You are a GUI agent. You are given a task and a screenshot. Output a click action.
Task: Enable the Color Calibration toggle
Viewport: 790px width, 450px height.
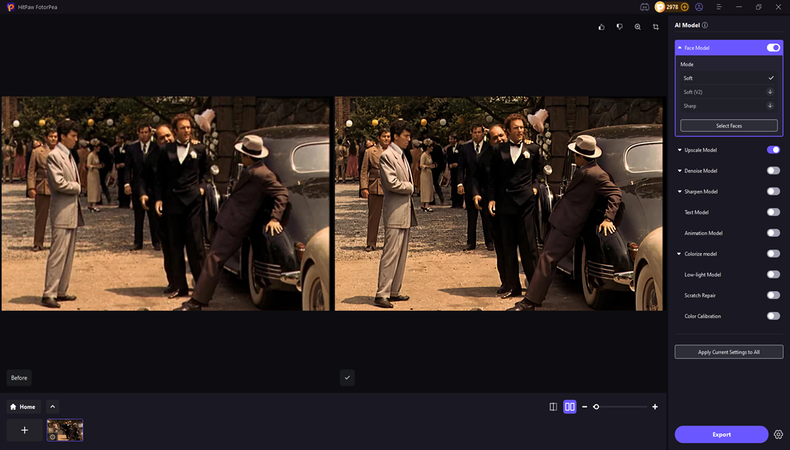click(x=773, y=316)
